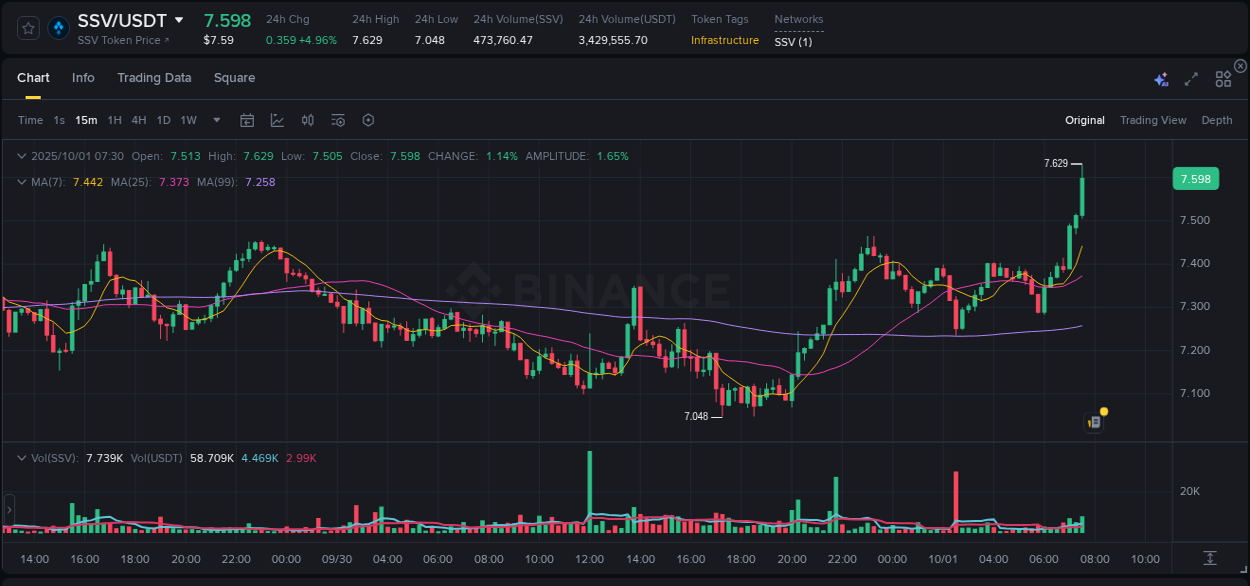Open the calendar date-jump tool

[247, 120]
